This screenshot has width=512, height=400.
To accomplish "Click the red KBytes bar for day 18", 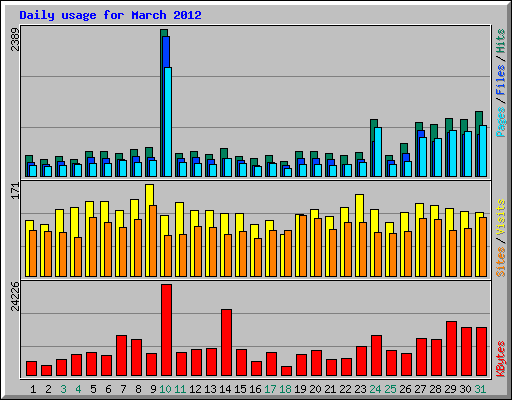I will click(x=287, y=371).
